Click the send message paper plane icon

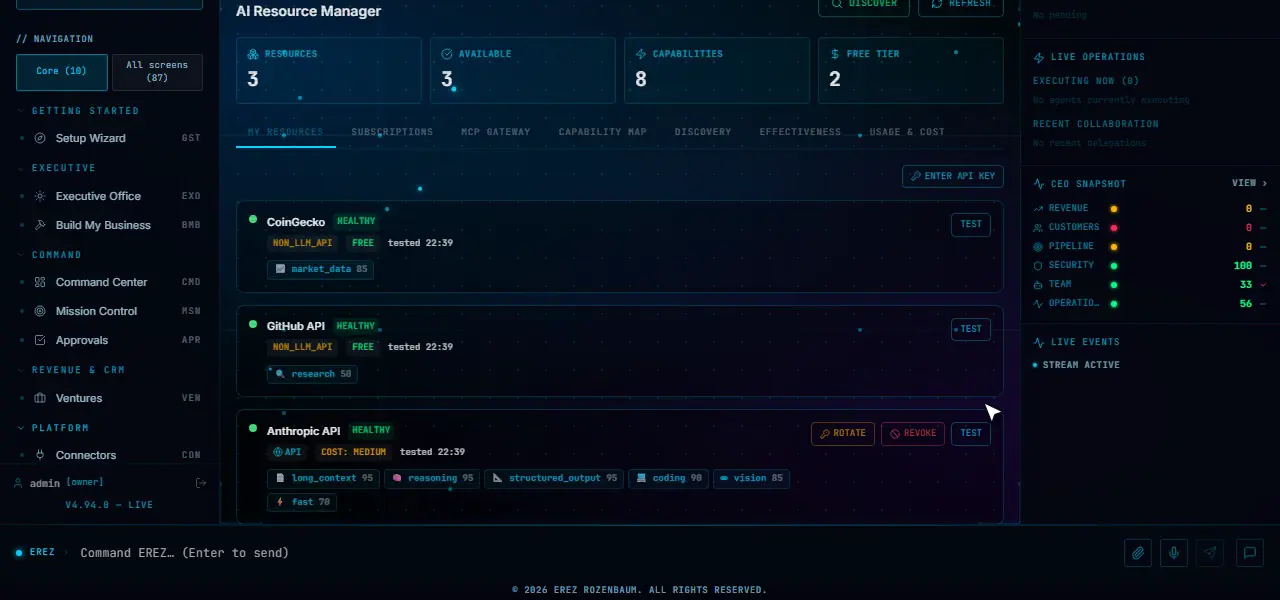point(1211,552)
